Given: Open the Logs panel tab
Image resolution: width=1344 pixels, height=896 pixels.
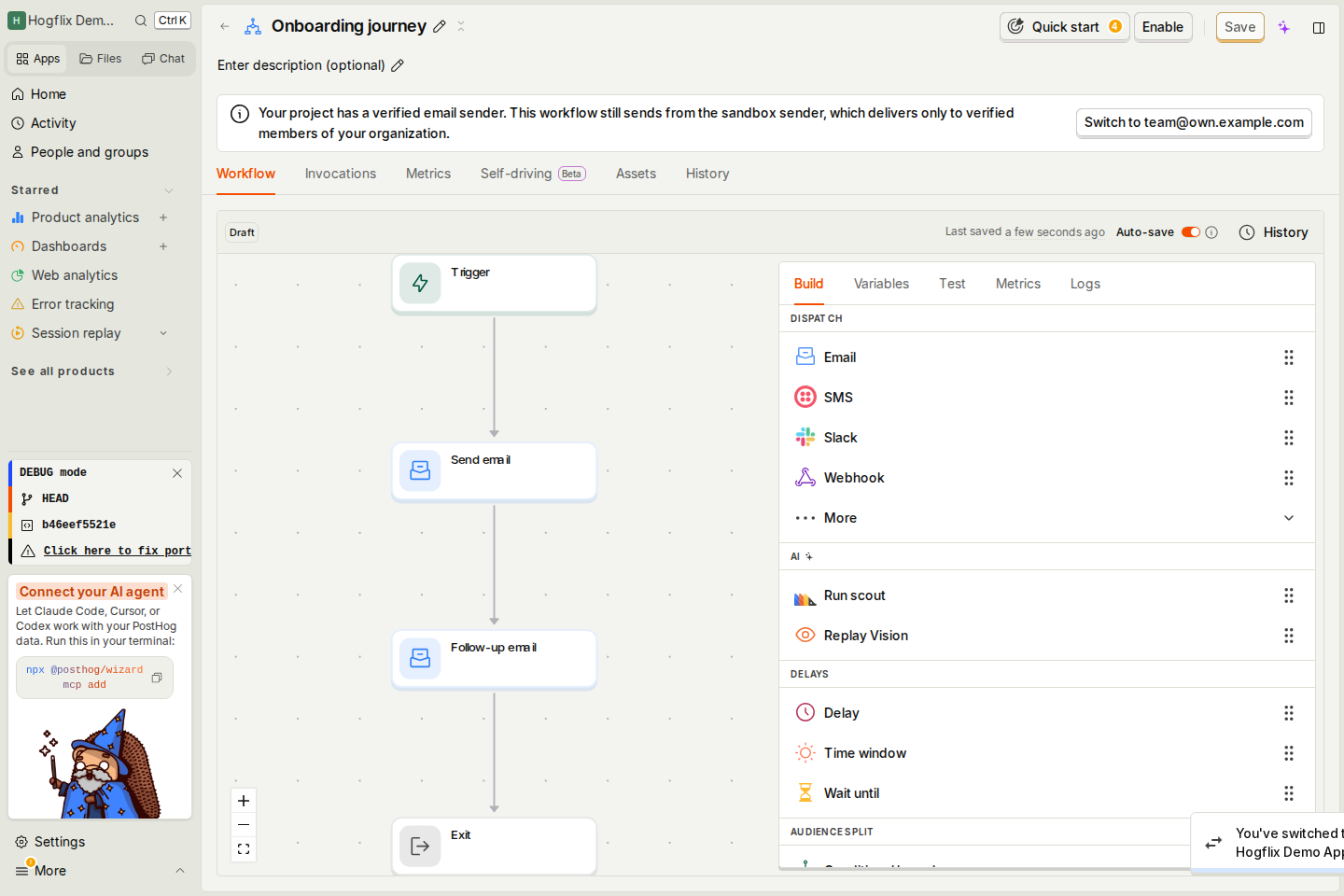Looking at the screenshot, I should pos(1085,284).
